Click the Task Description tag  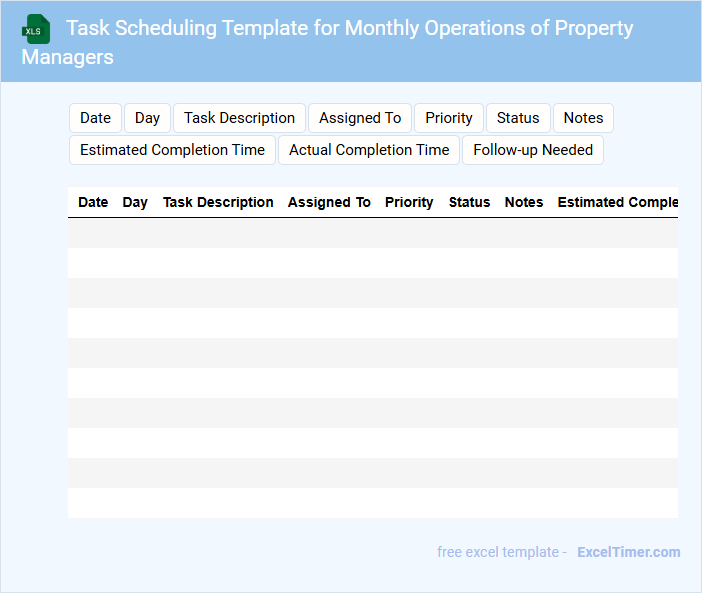[x=239, y=118]
